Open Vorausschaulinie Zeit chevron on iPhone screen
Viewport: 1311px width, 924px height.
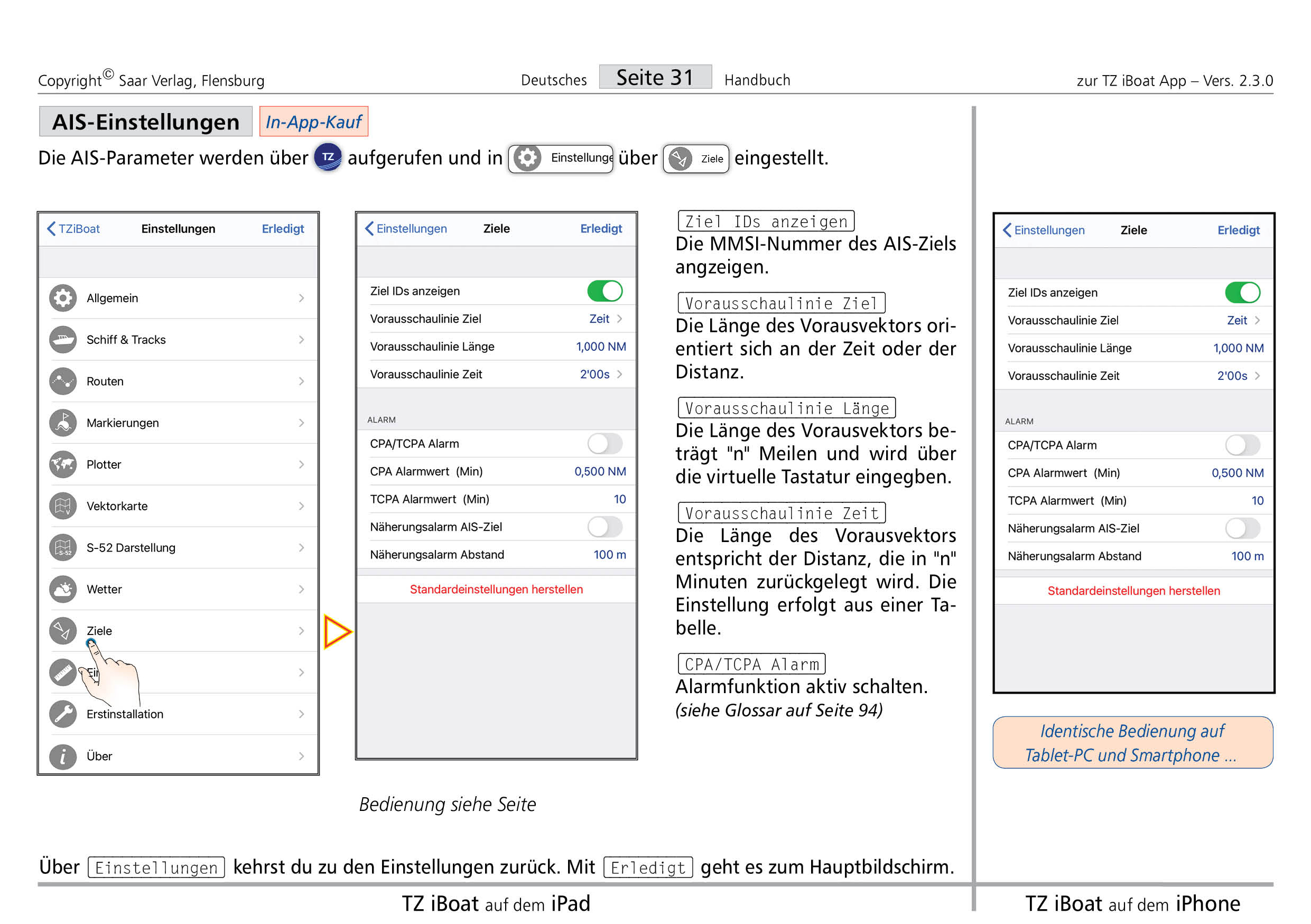(1258, 377)
